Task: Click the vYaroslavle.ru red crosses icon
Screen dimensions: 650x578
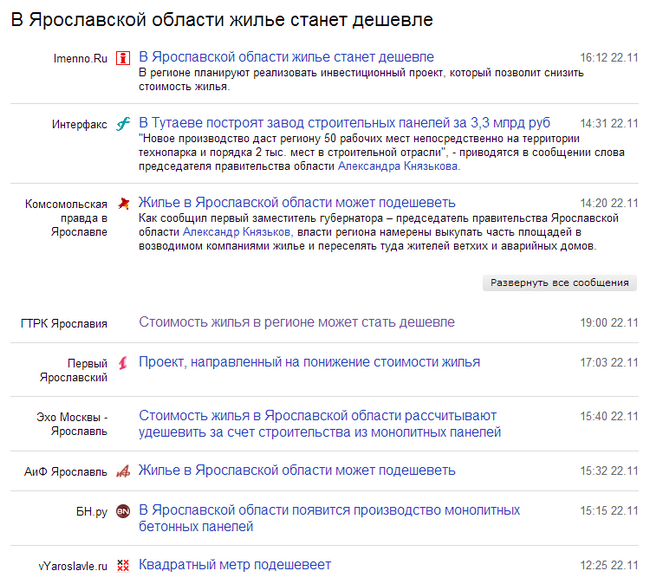Action: 123,565
